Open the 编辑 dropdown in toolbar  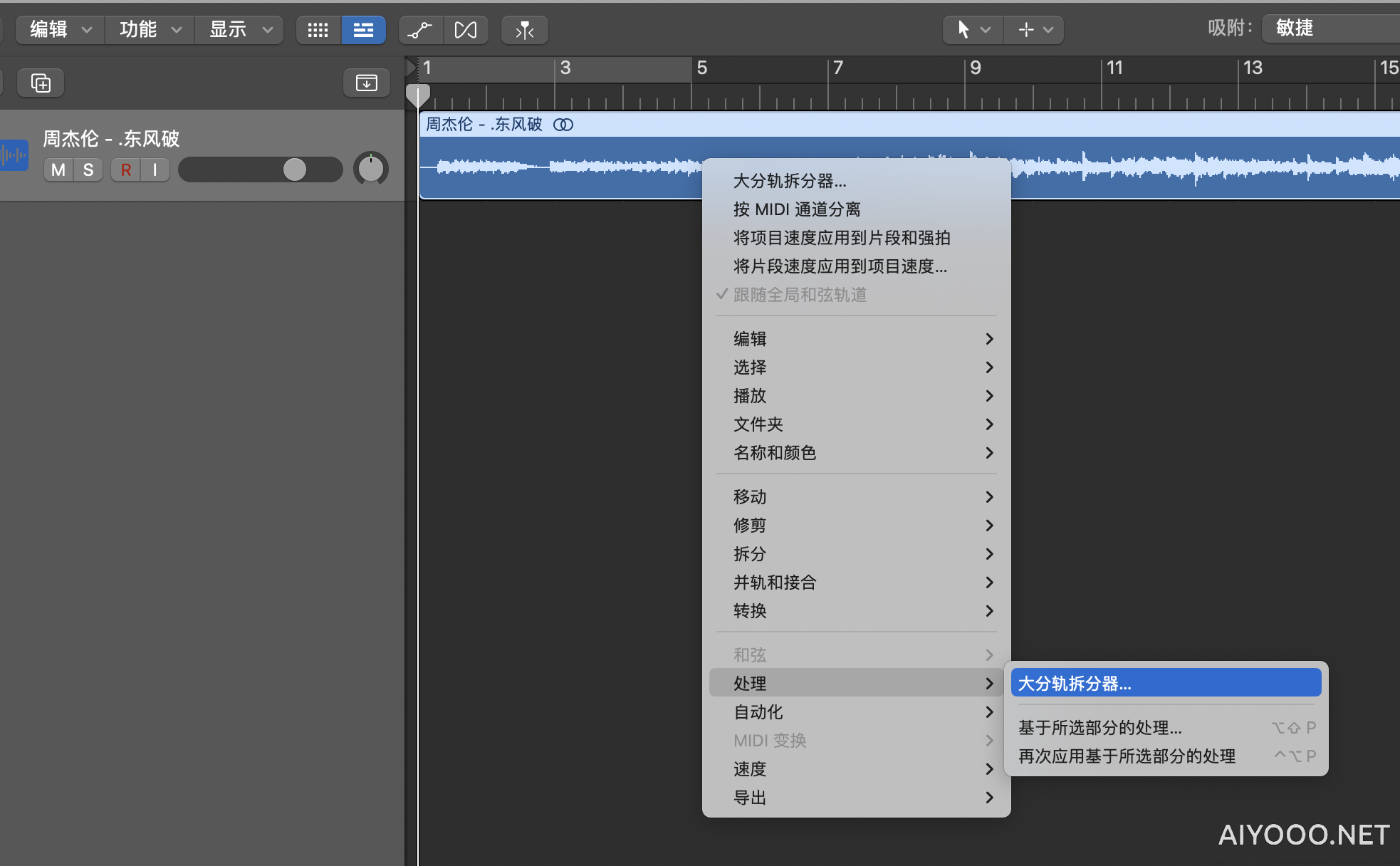[60, 30]
